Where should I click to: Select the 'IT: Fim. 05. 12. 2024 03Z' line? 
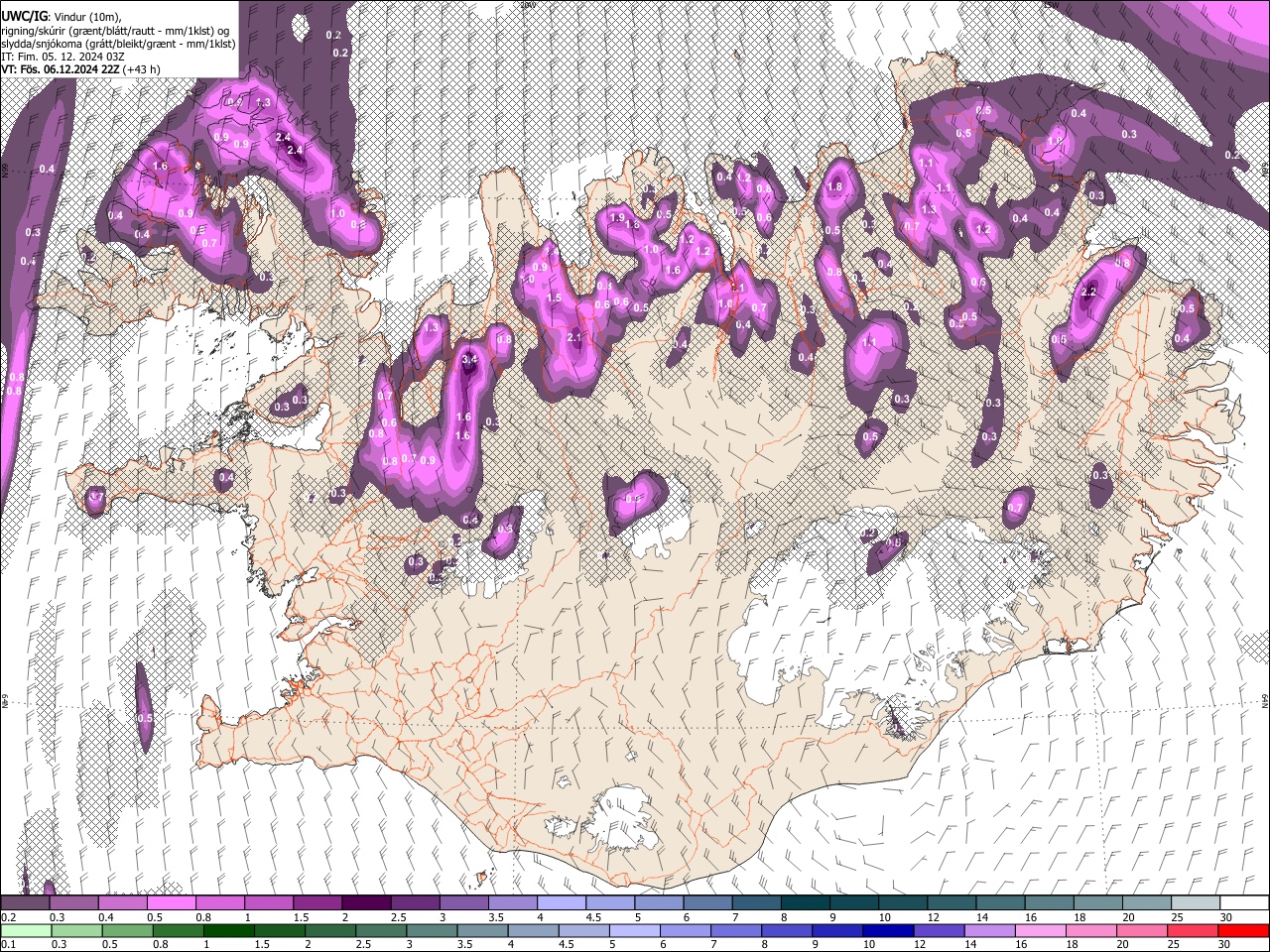coord(63,57)
